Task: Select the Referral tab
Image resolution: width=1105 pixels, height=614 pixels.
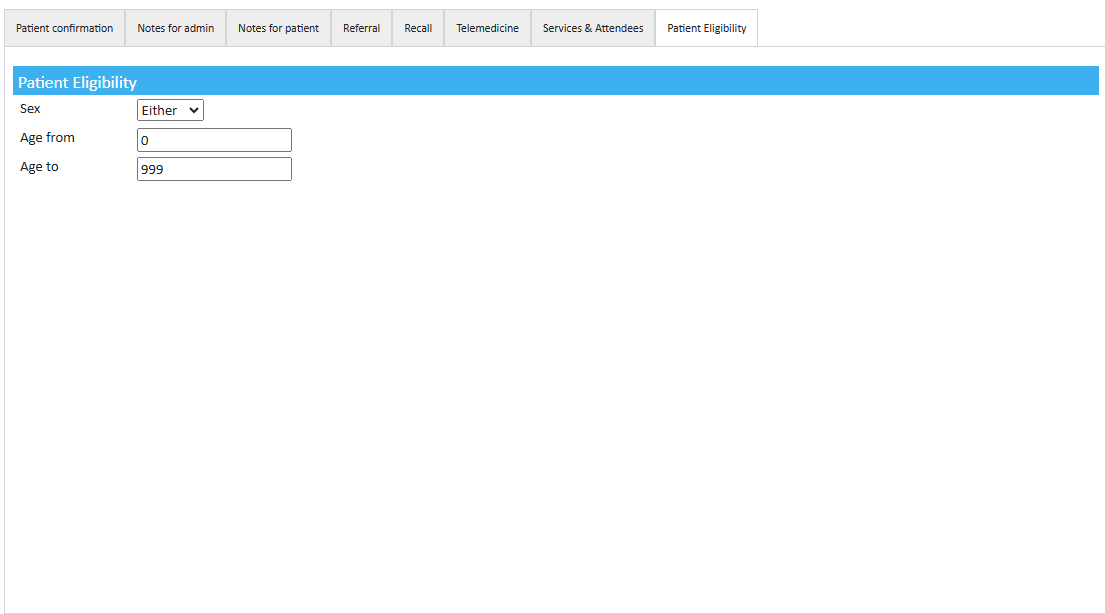Action: pos(361,28)
